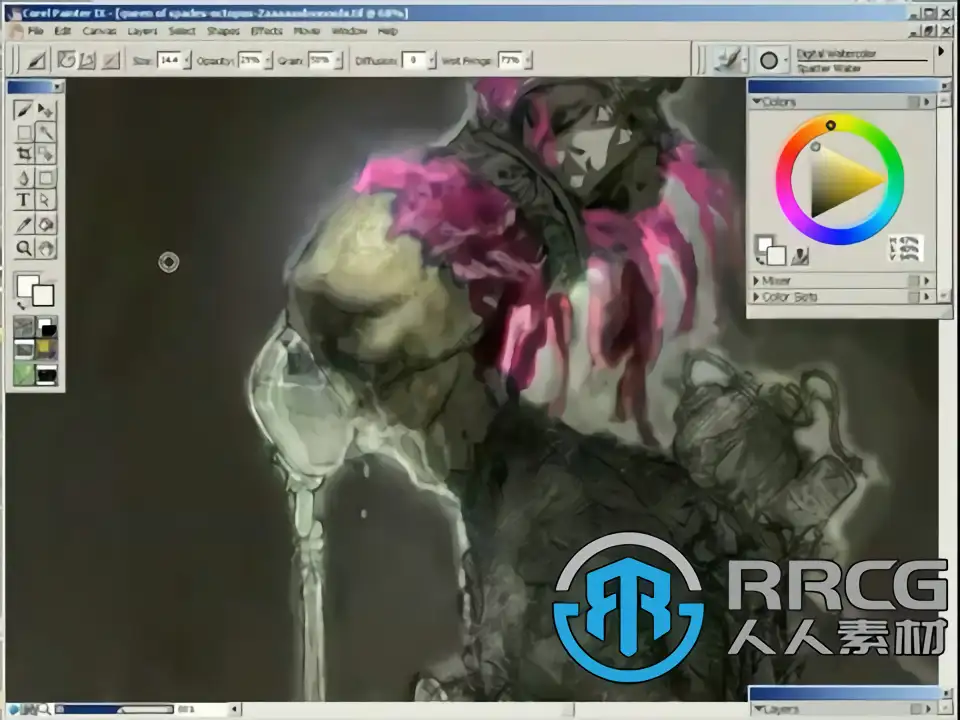Viewport: 960px width, 720px height.
Task: Select the Magnifier tool
Action: tap(23, 248)
